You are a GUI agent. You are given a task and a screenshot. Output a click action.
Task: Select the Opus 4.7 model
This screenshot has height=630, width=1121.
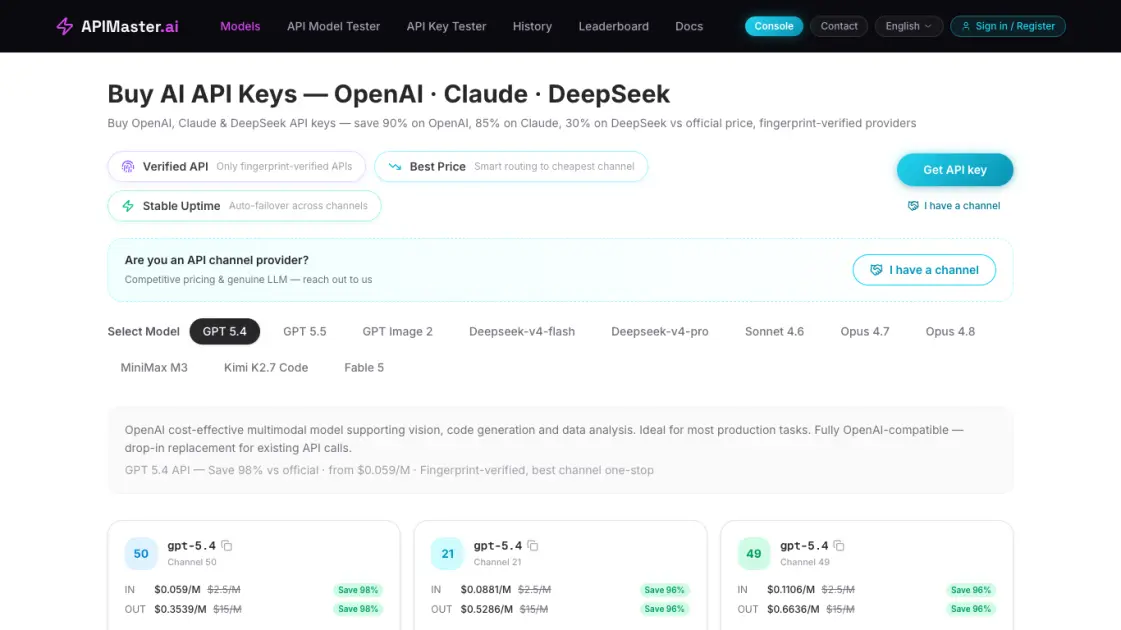tap(864, 332)
